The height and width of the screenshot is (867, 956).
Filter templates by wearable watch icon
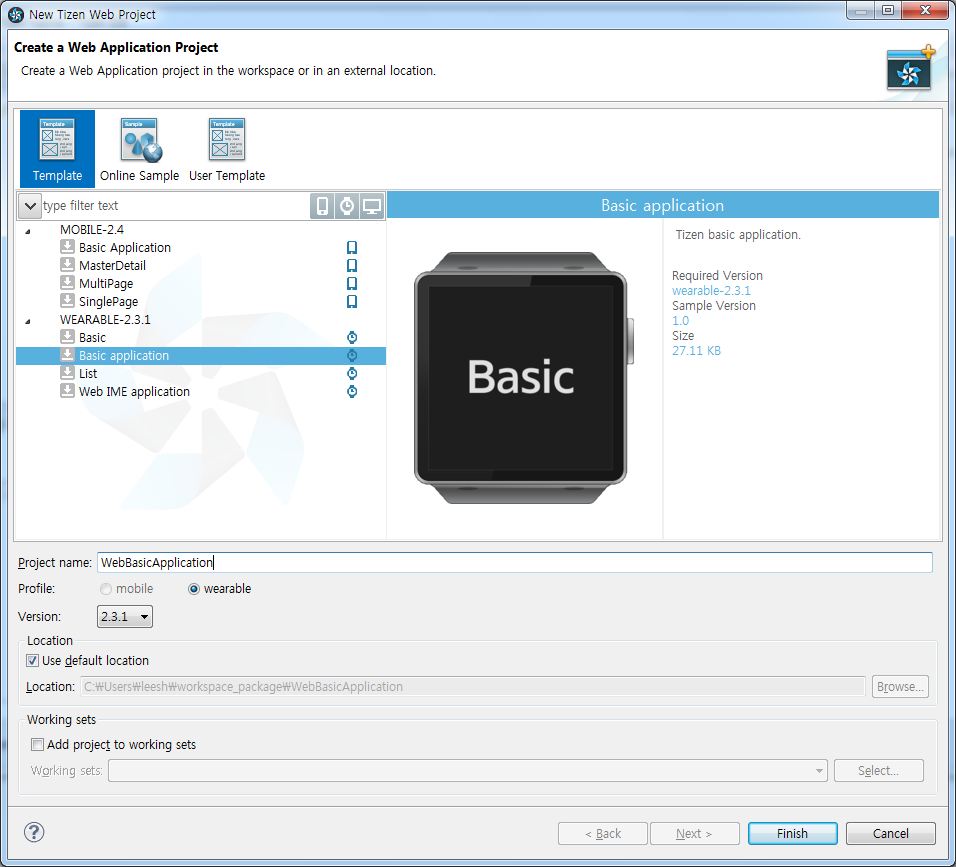(x=347, y=206)
